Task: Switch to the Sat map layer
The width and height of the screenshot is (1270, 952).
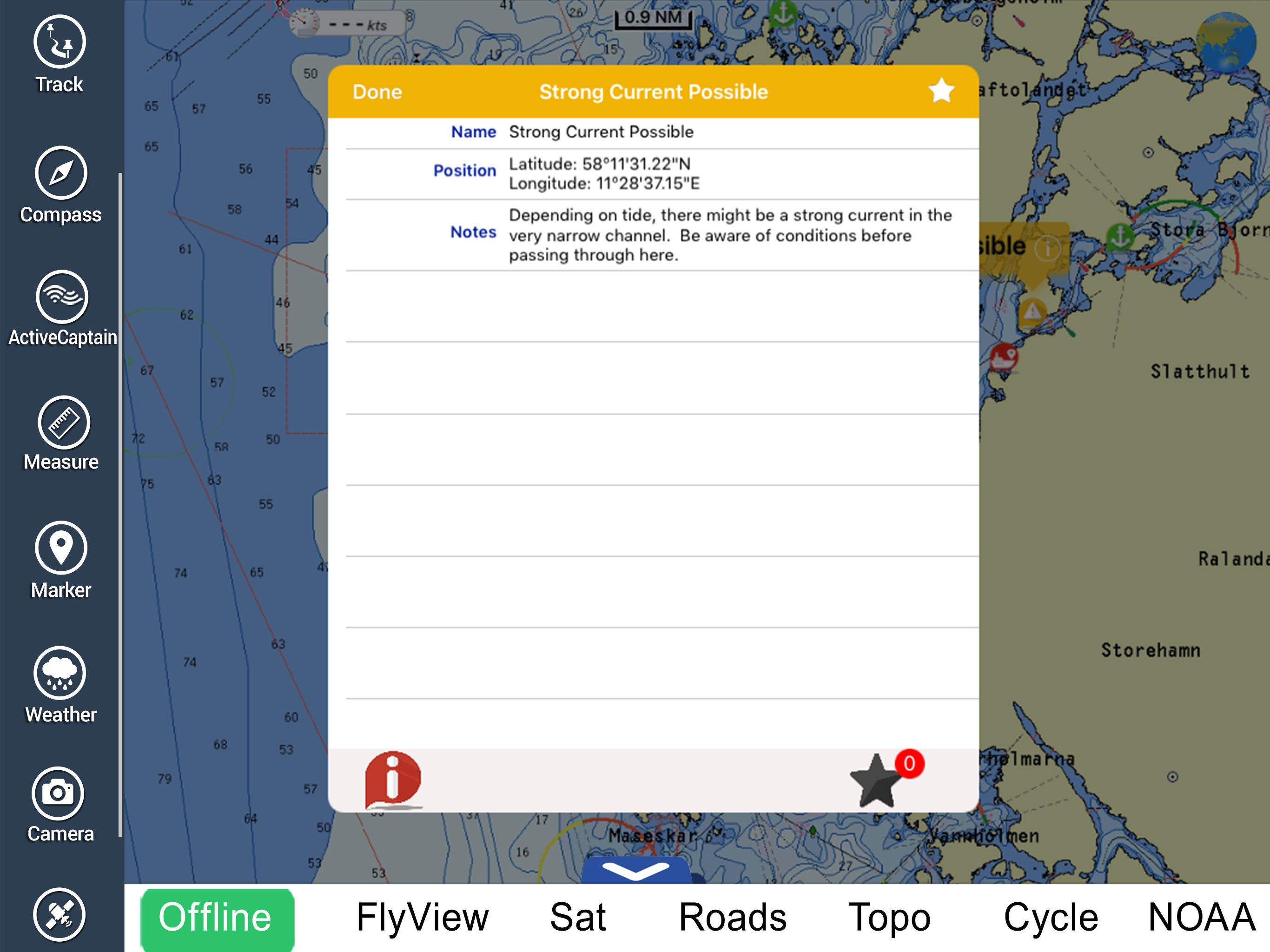Action: (577, 918)
